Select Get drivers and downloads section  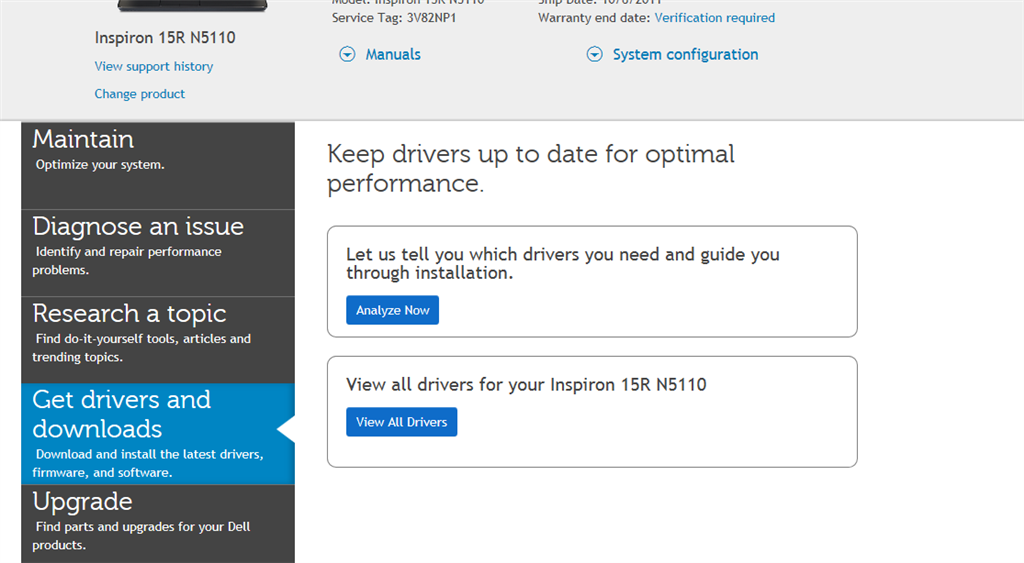[x=158, y=434]
